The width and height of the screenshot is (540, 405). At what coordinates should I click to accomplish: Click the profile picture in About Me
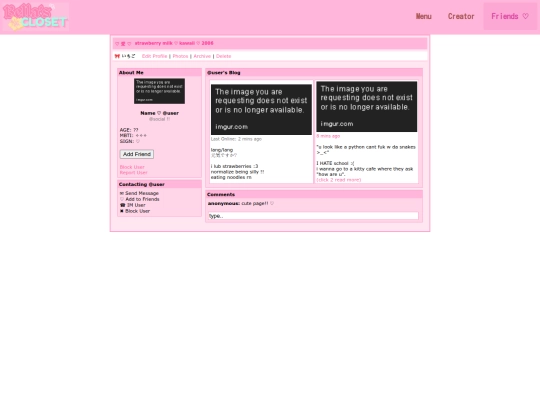point(159,91)
